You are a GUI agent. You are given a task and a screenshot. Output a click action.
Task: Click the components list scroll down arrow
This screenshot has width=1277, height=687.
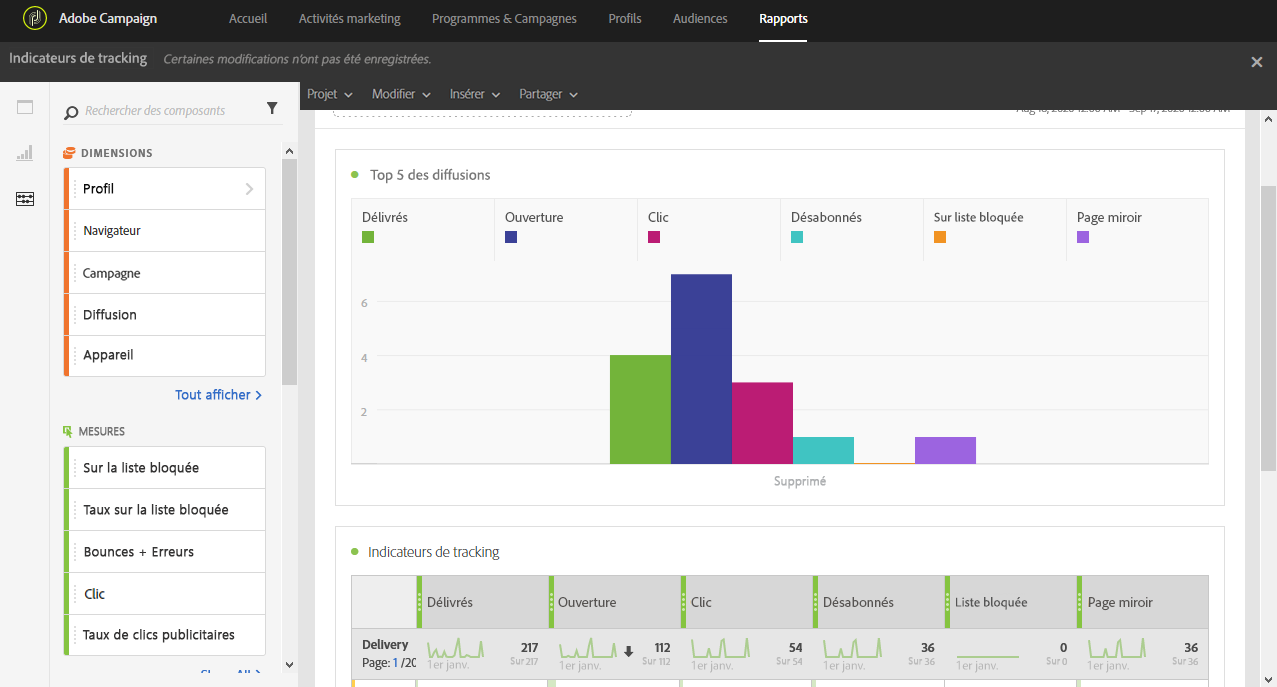pos(289,664)
